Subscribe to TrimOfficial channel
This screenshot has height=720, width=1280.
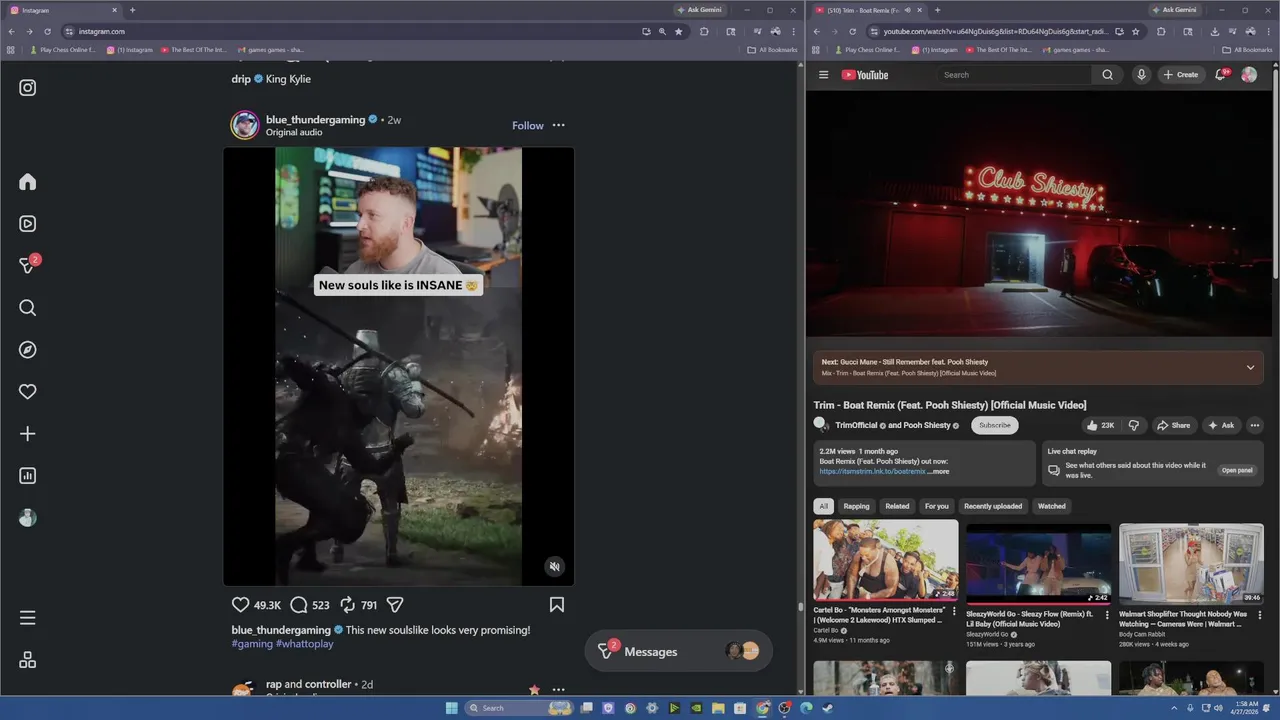tap(995, 425)
